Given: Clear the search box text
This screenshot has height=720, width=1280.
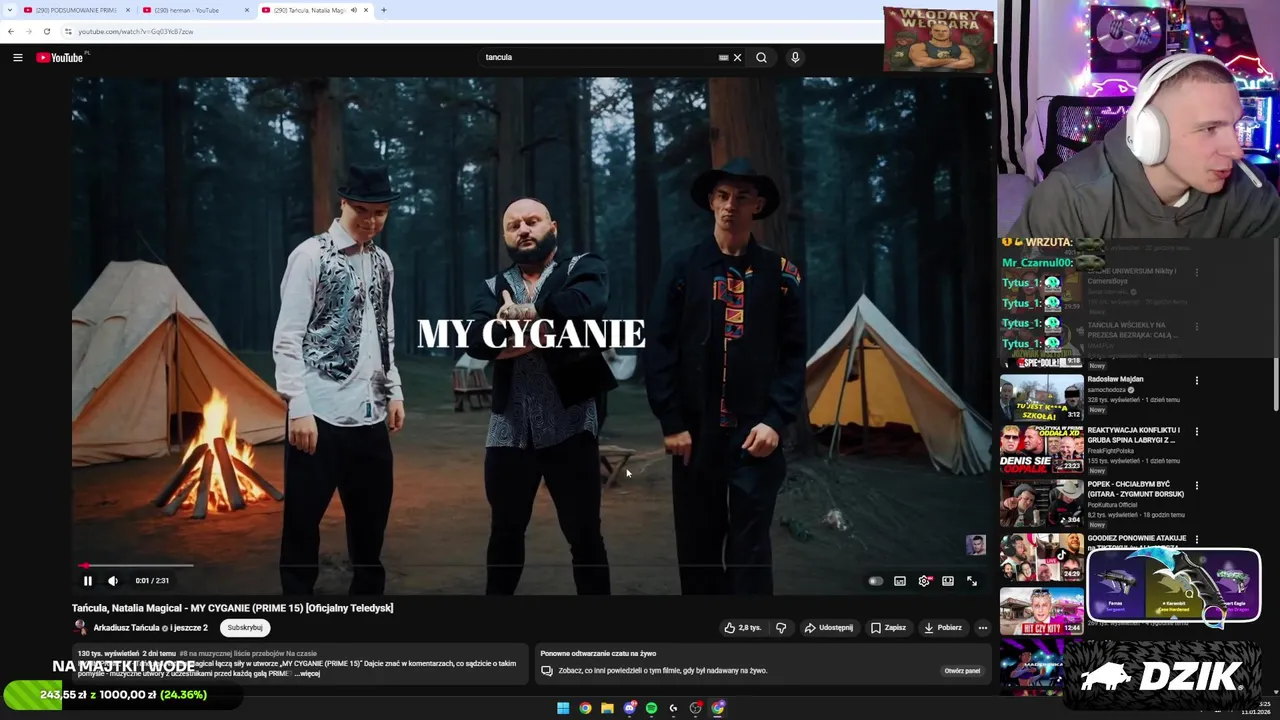Looking at the screenshot, I should tap(737, 57).
